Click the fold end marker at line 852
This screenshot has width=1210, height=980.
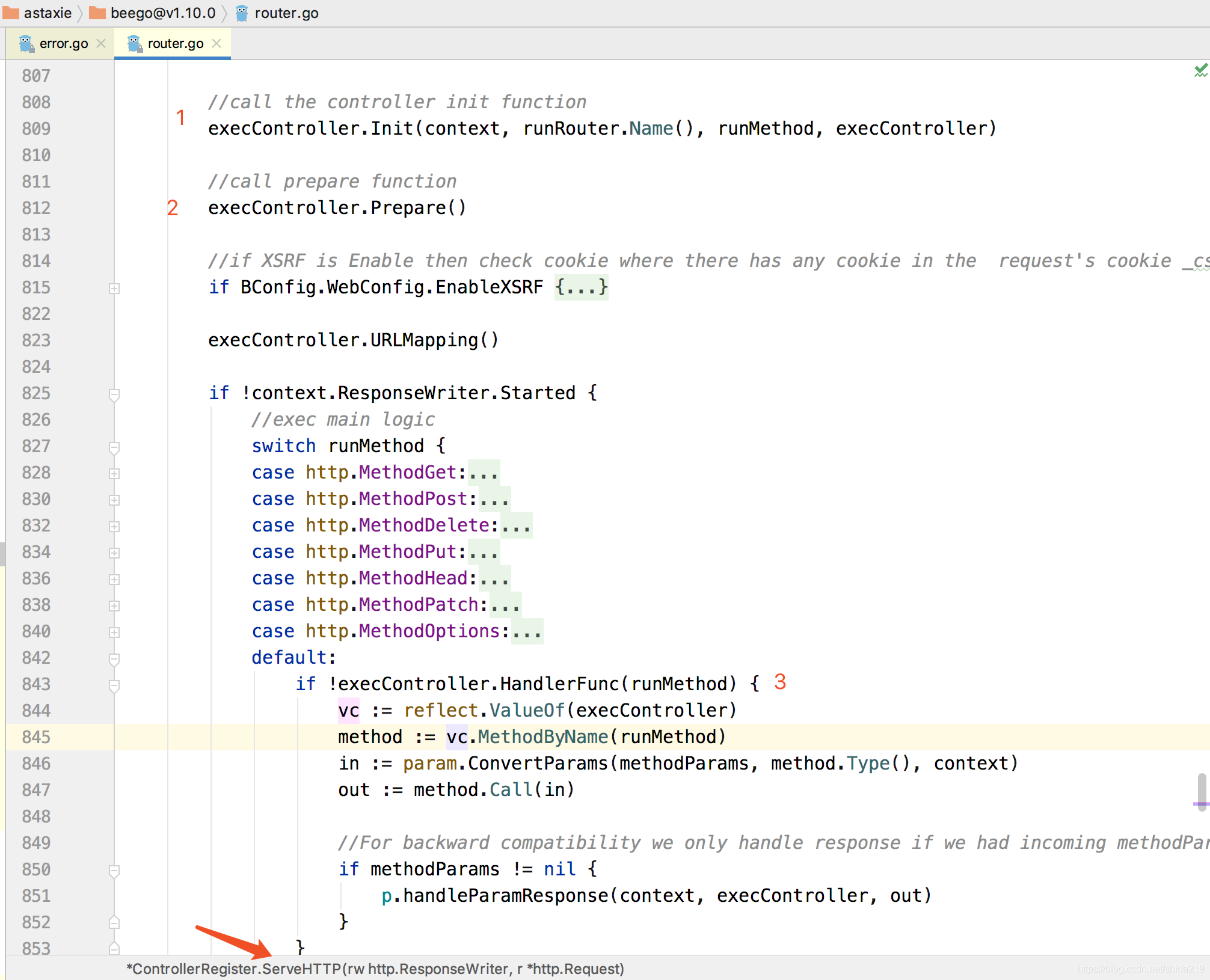point(114,922)
